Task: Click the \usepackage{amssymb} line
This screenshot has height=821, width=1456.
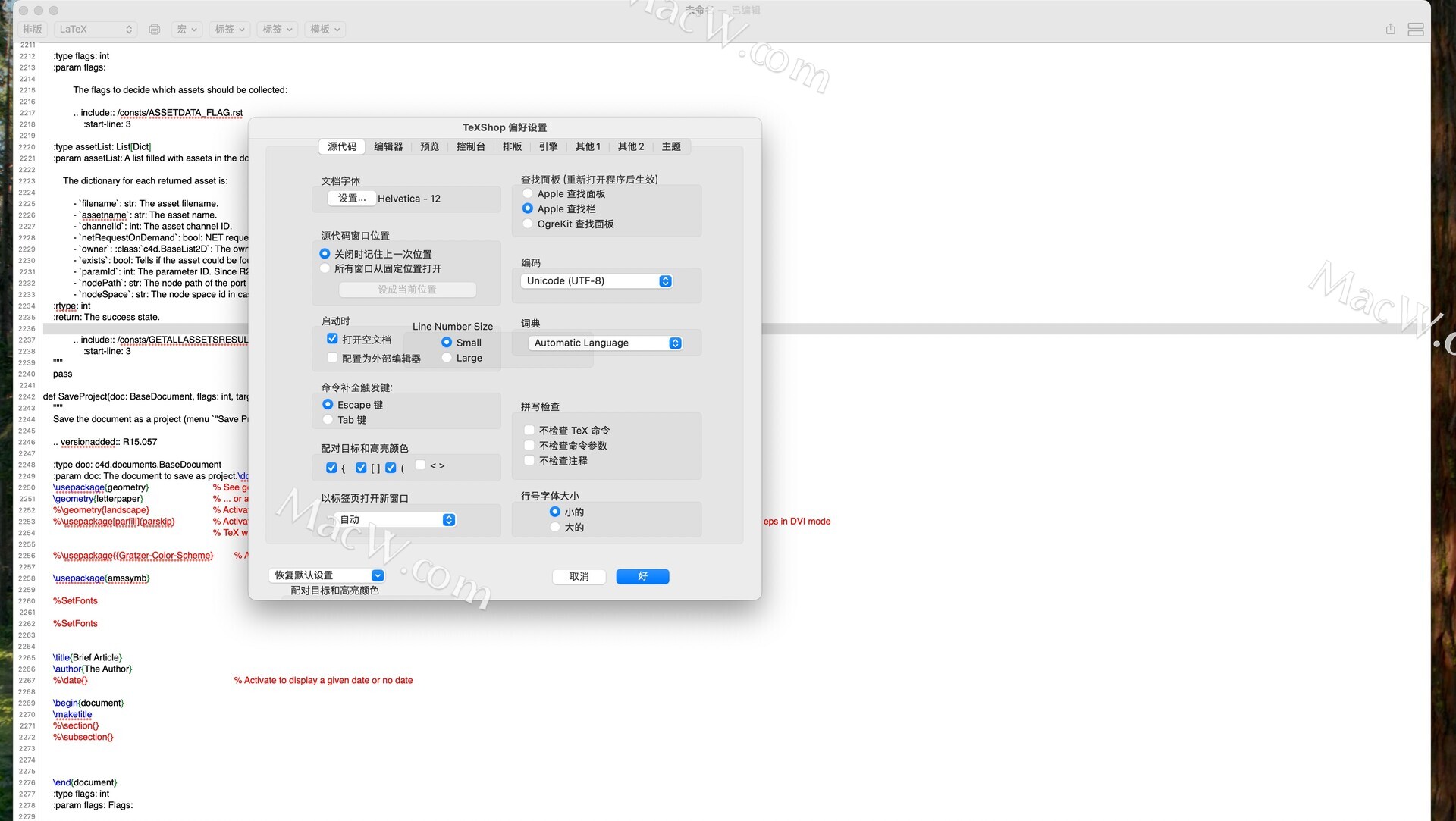Action: (102, 578)
